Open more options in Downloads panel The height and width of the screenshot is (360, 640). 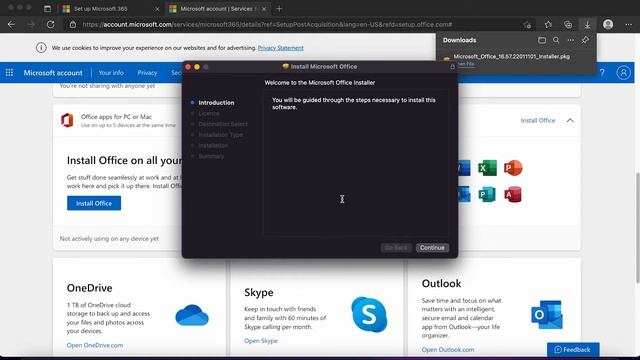point(571,40)
